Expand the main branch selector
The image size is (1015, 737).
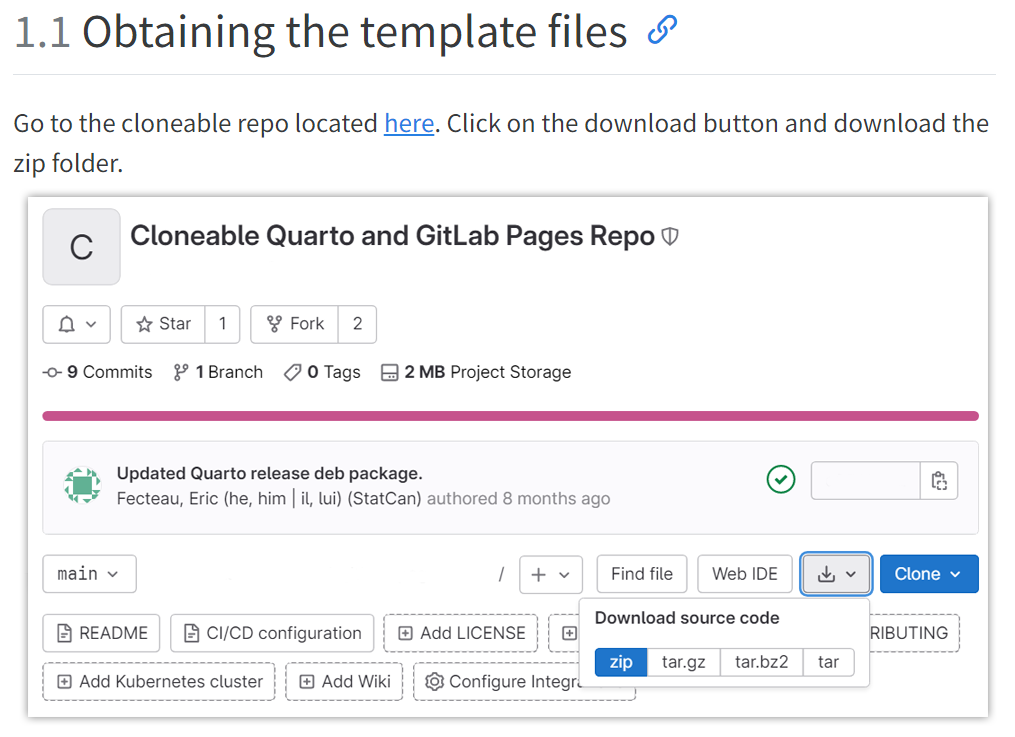pyautogui.click(x=89, y=574)
